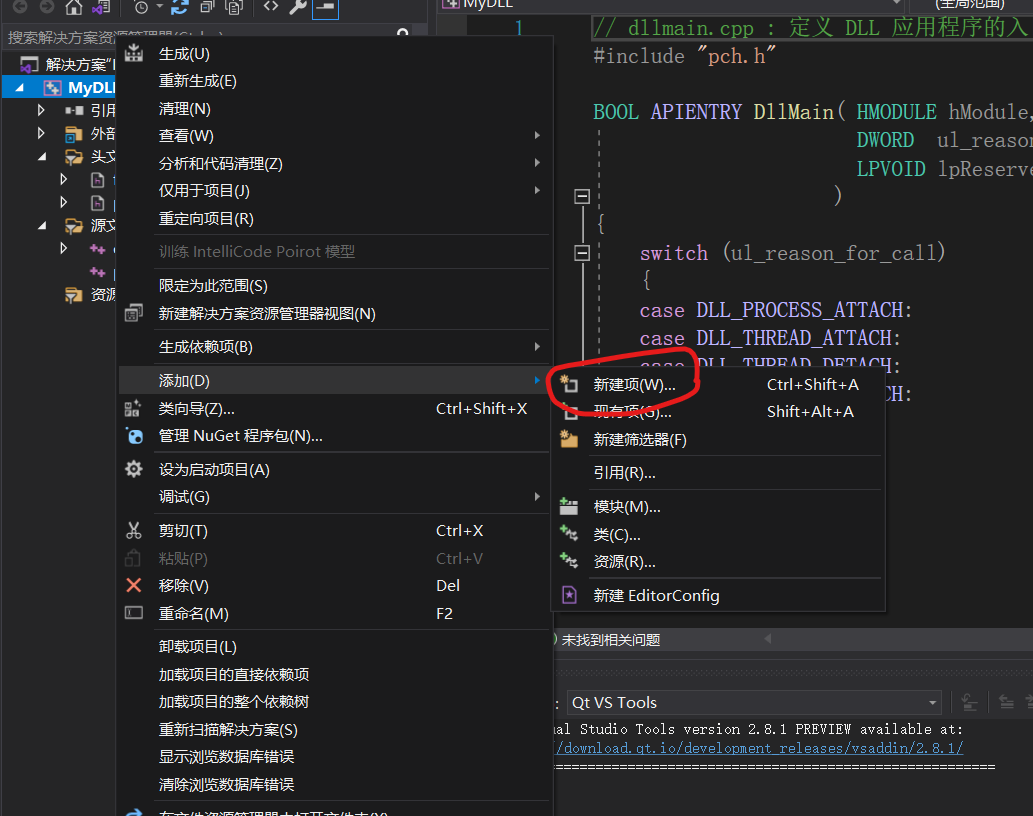Image resolution: width=1033 pixels, height=816 pixels.
Task: Click the 类向导(Z) class wizard icon
Action: coord(133,408)
